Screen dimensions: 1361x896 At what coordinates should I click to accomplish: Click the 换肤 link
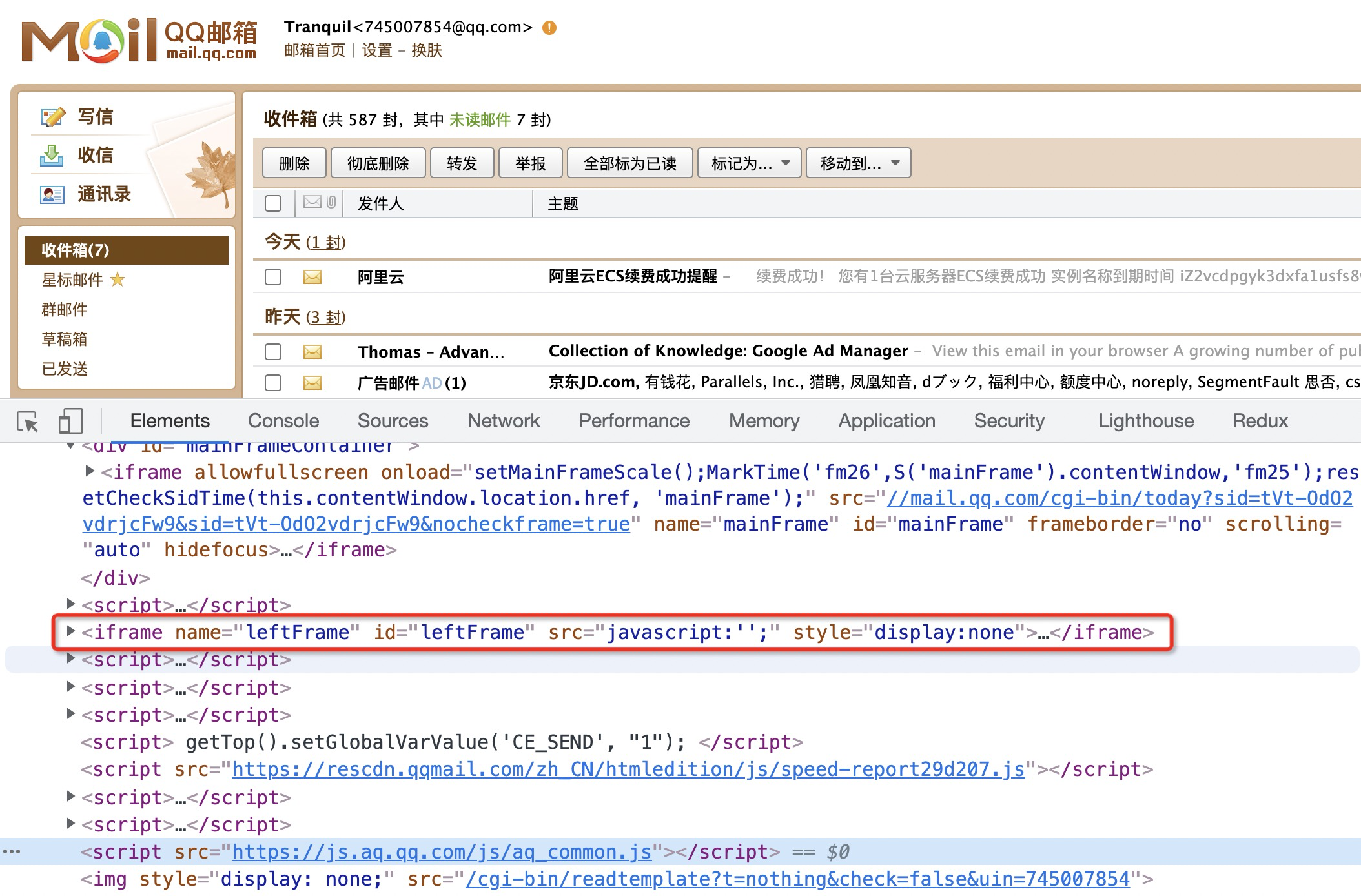coord(427,50)
